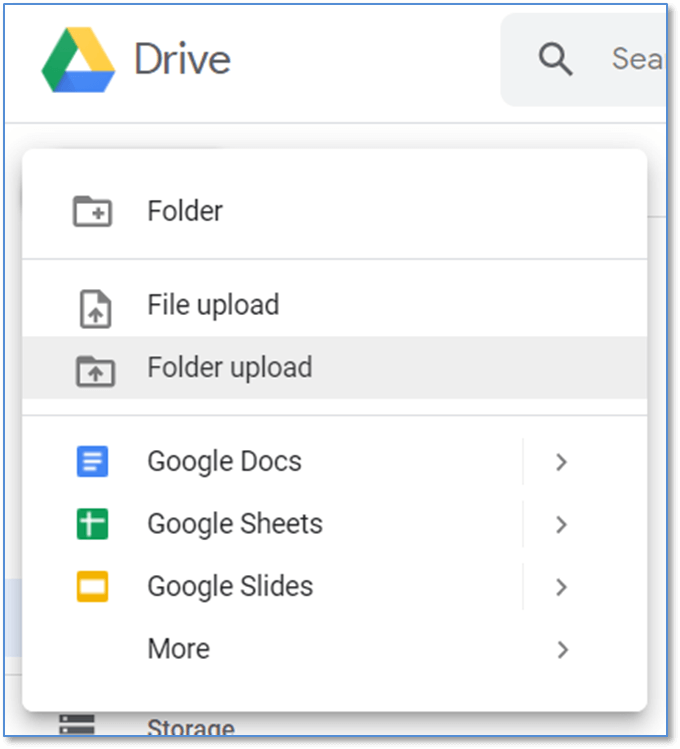Click the new folder plus icon
Screen dimensions: 680x749
coord(93,211)
